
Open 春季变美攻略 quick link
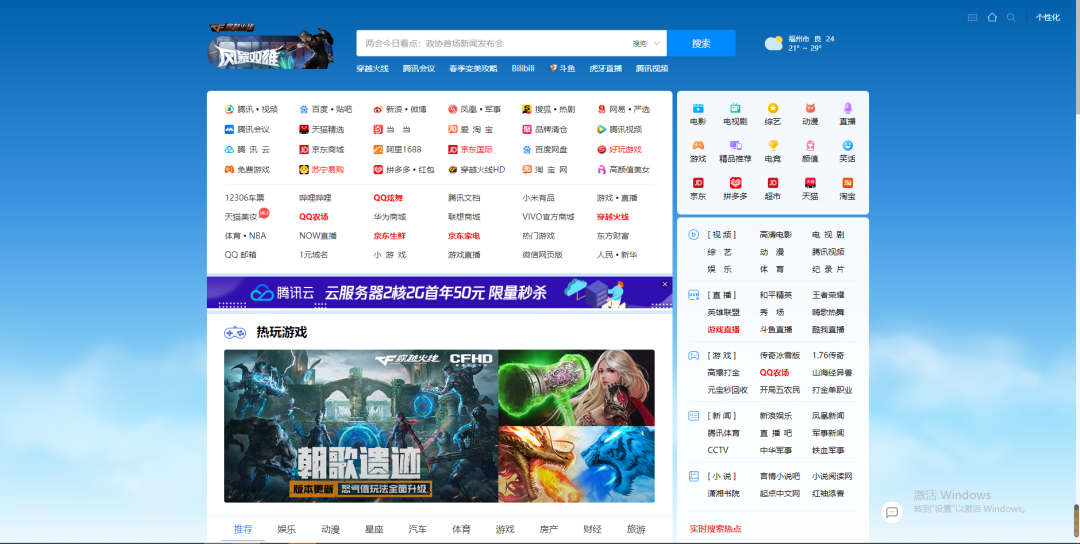tap(472, 68)
